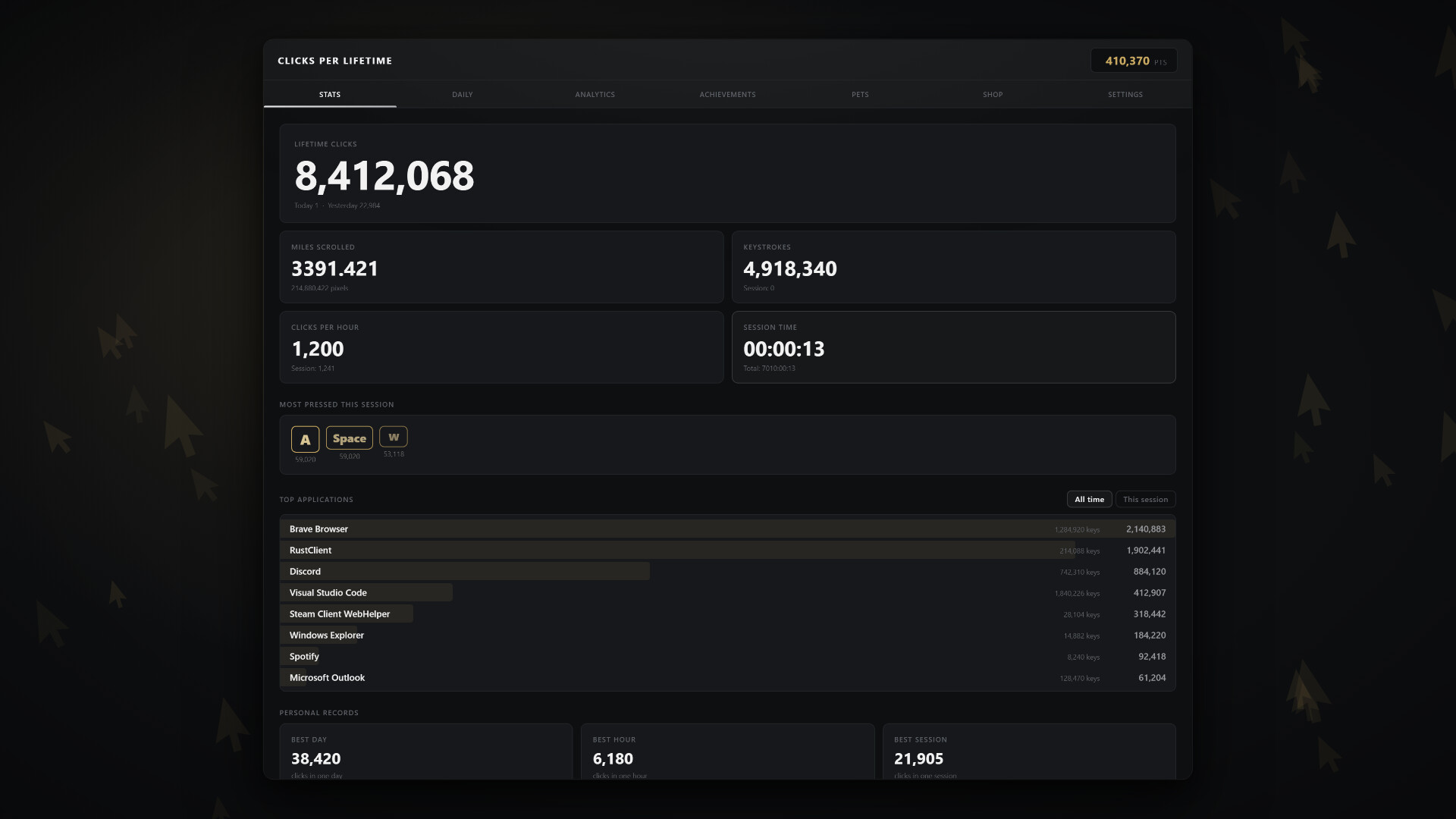Click Discord's 742,310 keys value
The image size is (1456, 819).
pyautogui.click(x=1079, y=572)
